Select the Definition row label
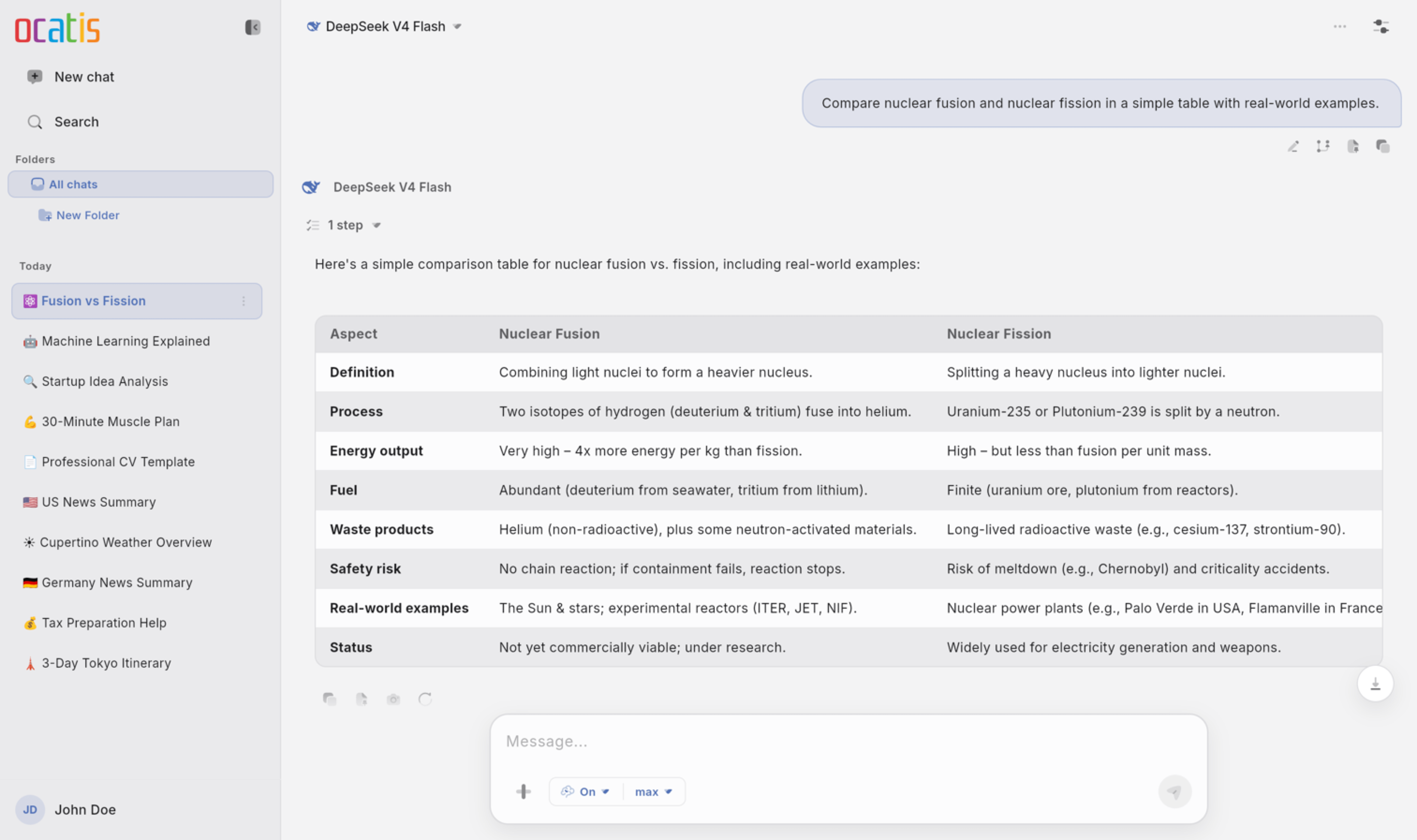The height and width of the screenshot is (840, 1417). [x=362, y=372]
